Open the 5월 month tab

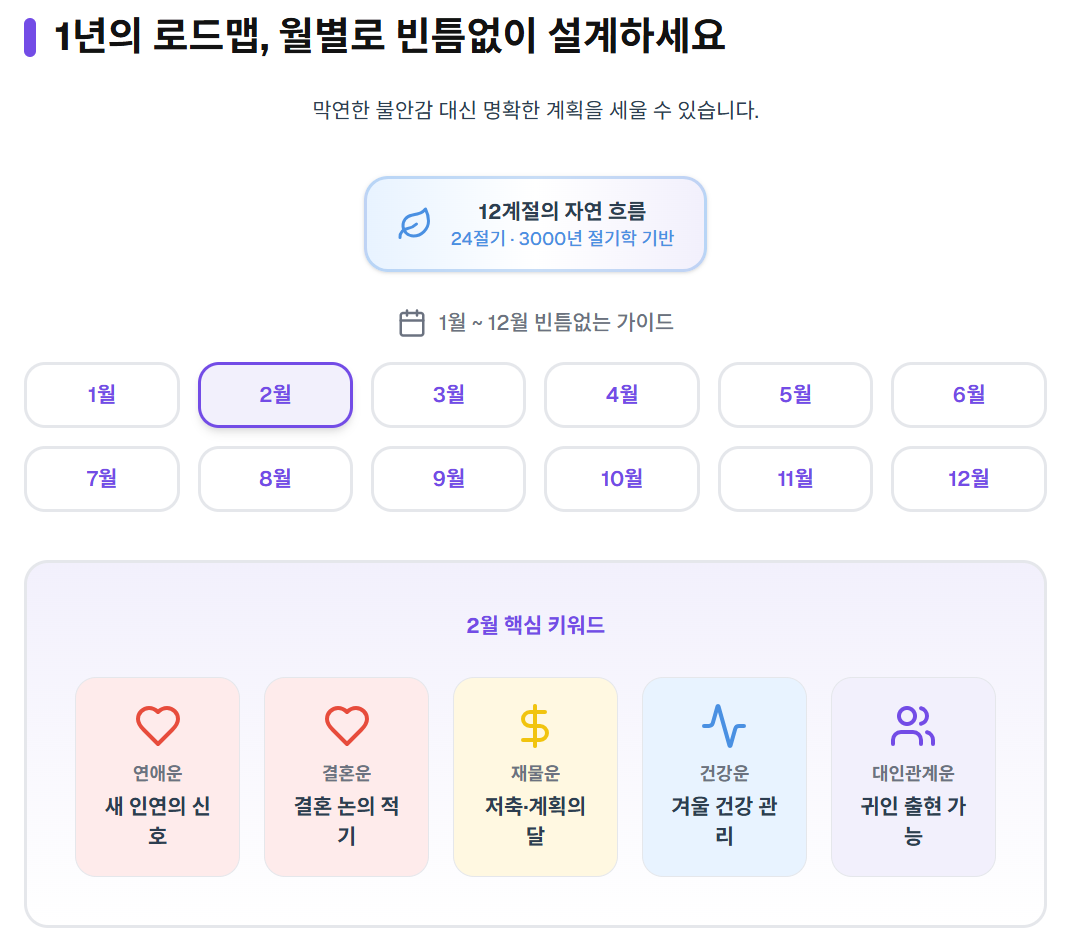(x=795, y=395)
